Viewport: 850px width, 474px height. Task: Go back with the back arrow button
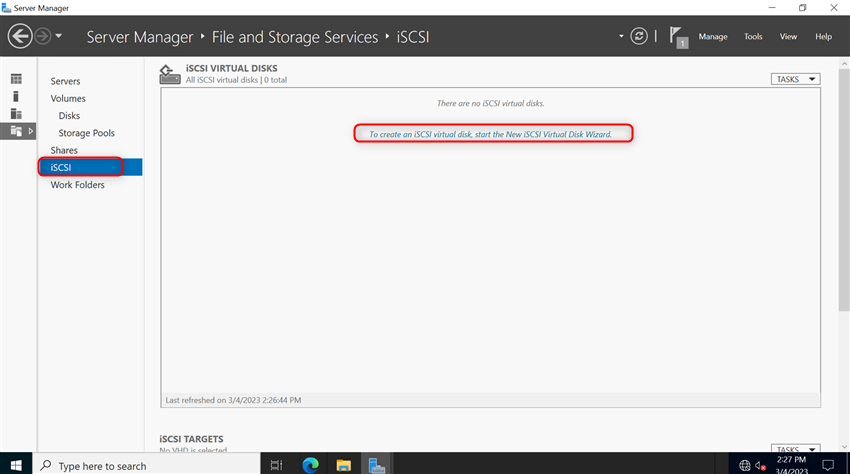(x=20, y=36)
